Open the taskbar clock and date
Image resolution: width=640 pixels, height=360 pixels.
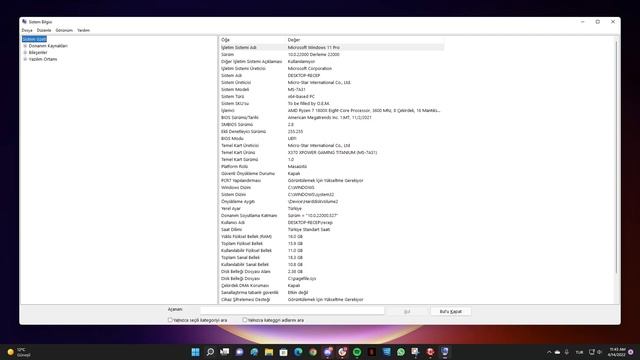(616, 352)
